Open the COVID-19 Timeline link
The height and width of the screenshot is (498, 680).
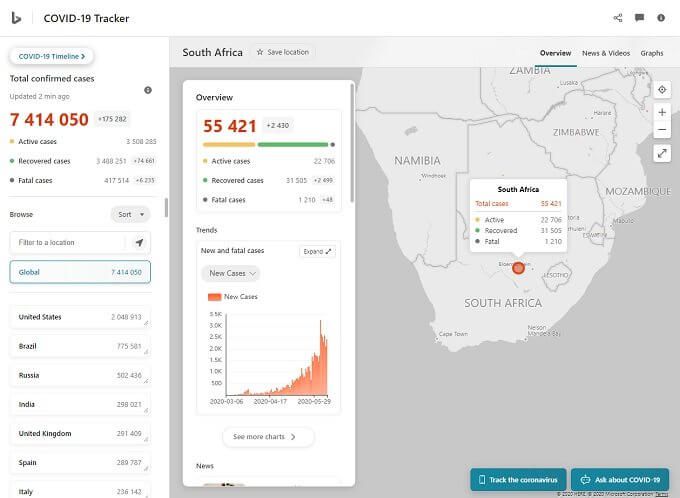point(52,56)
